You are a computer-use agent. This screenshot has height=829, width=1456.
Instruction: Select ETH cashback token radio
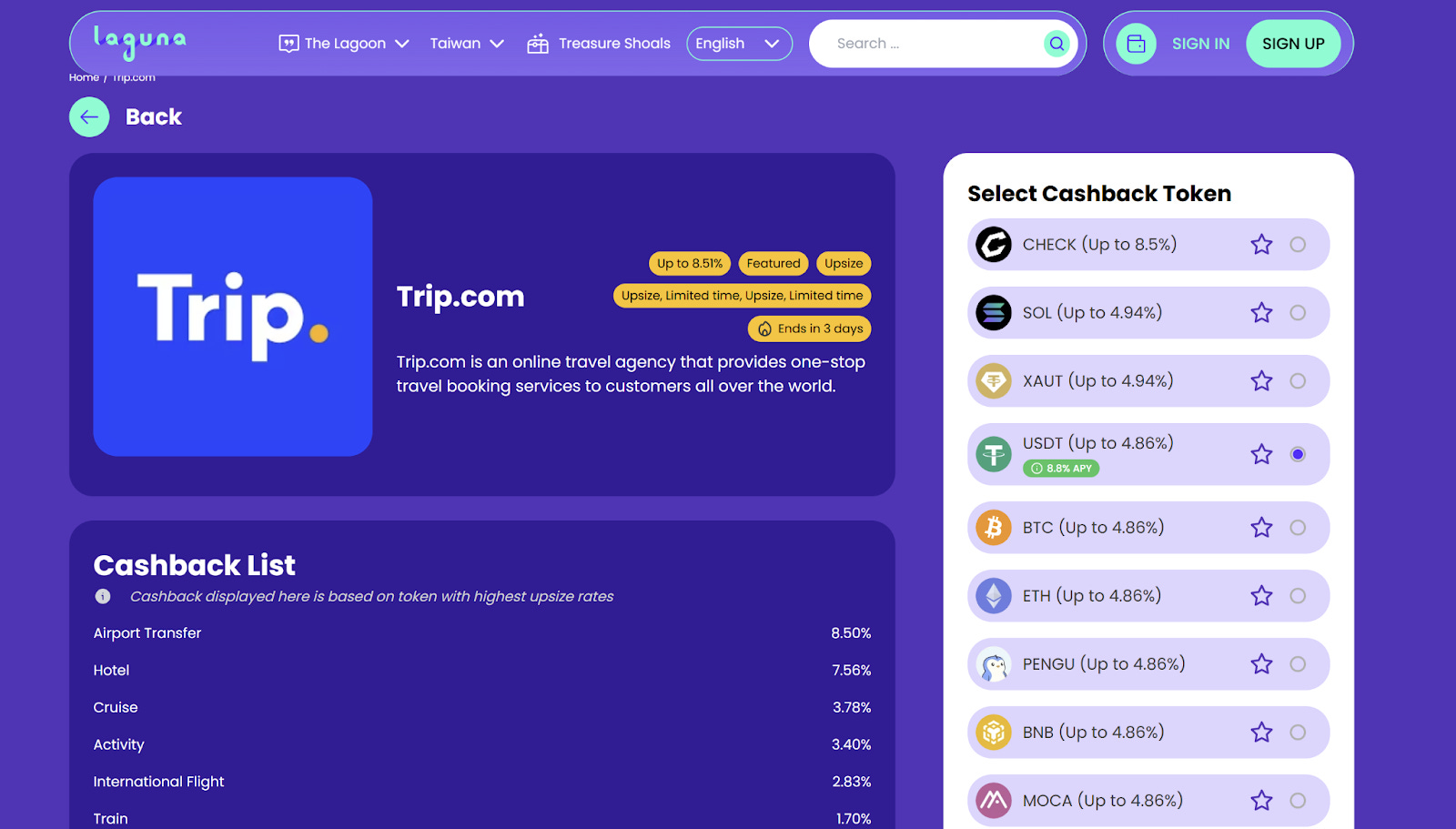pyautogui.click(x=1298, y=596)
